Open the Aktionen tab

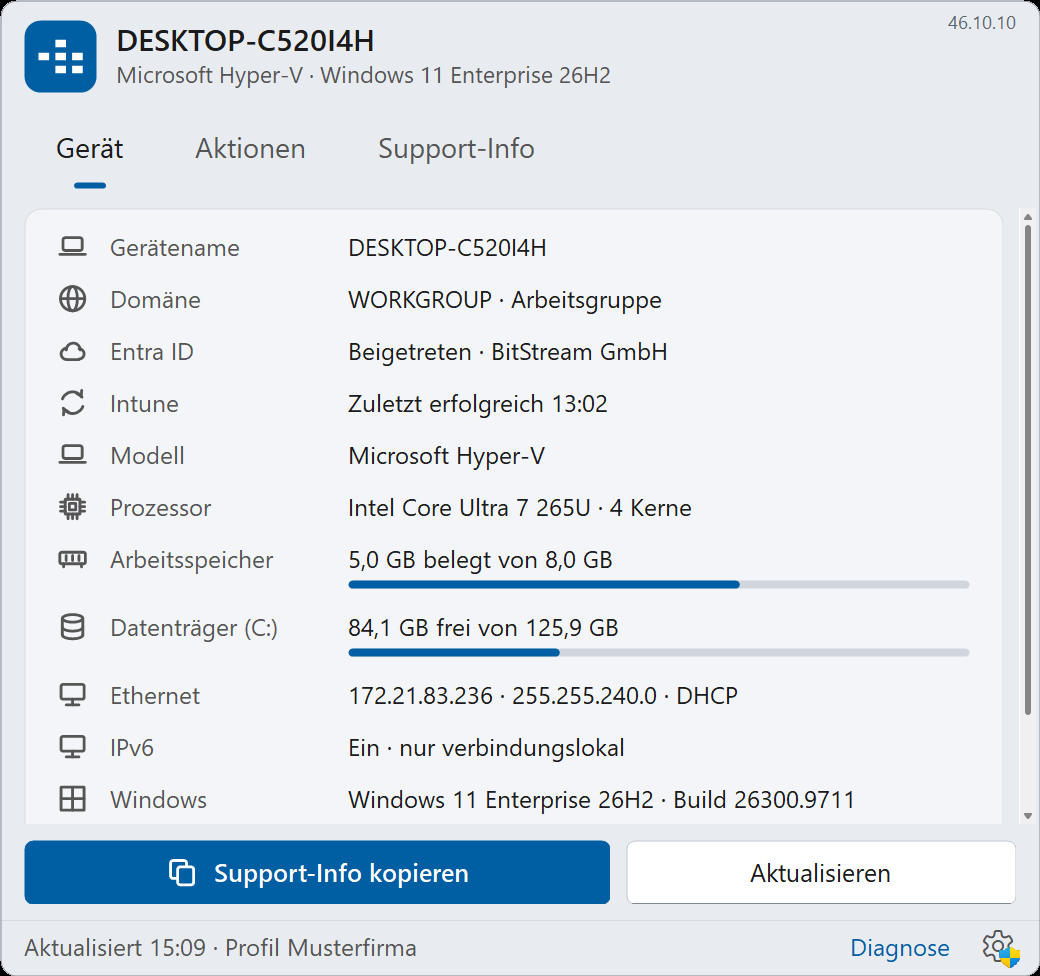[x=250, y=149]
